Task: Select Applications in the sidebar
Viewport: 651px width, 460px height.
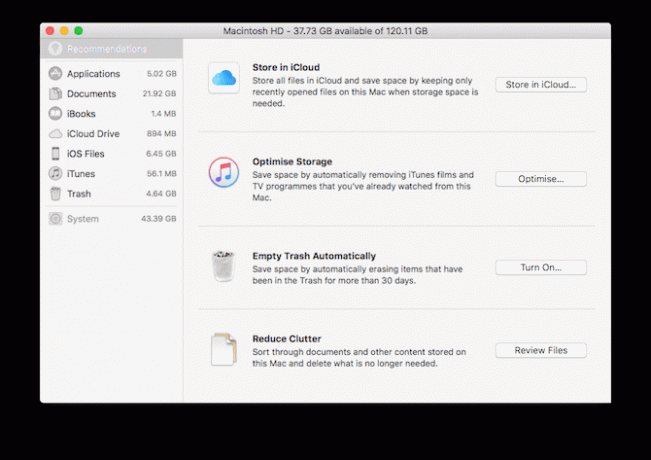Action: point(93,73)
